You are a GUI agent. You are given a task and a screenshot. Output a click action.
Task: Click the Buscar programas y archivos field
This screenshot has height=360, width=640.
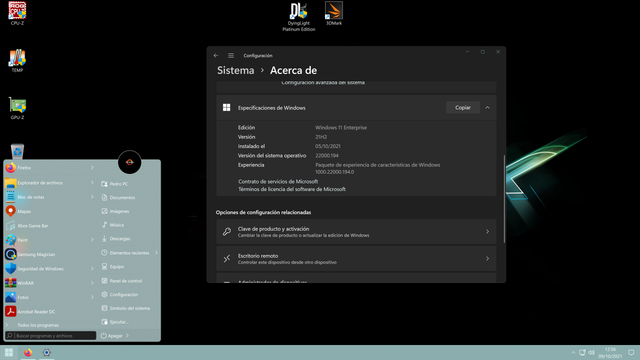51,336
